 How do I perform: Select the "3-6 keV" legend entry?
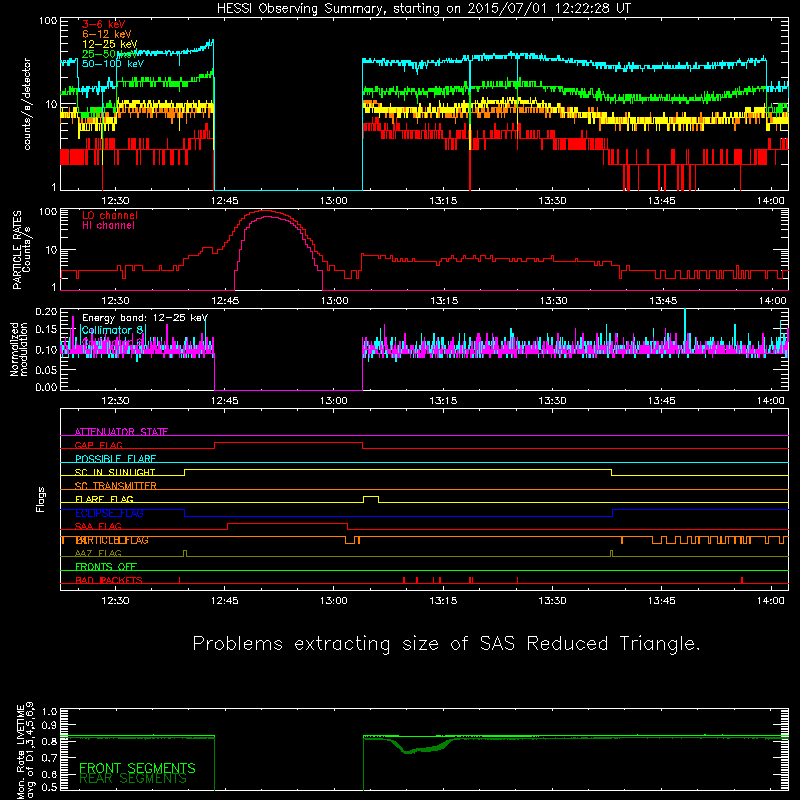click(104, 24)
